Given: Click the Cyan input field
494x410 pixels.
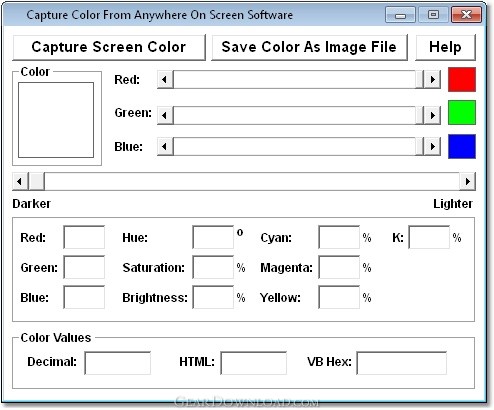Looking at the screenshot, I should point(339,237).
